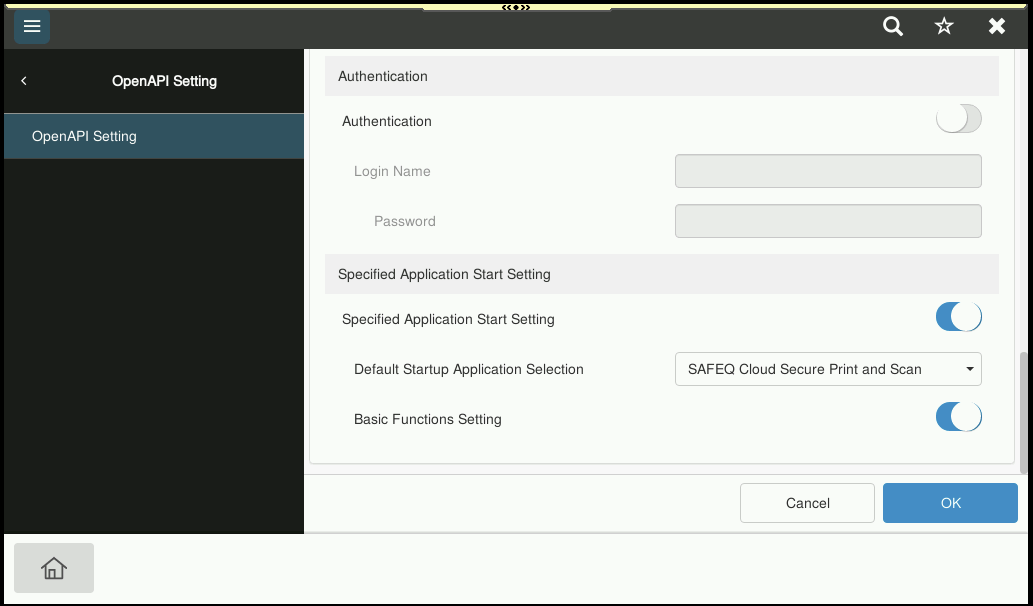Click the favorites star icon
Viewport: 1033px width, 606px height.
[944, 27]
